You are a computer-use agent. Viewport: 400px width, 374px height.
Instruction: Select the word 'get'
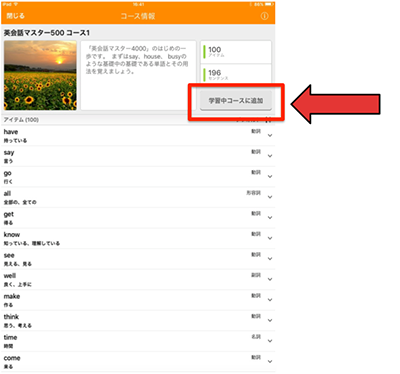click(x=9, y=214)
